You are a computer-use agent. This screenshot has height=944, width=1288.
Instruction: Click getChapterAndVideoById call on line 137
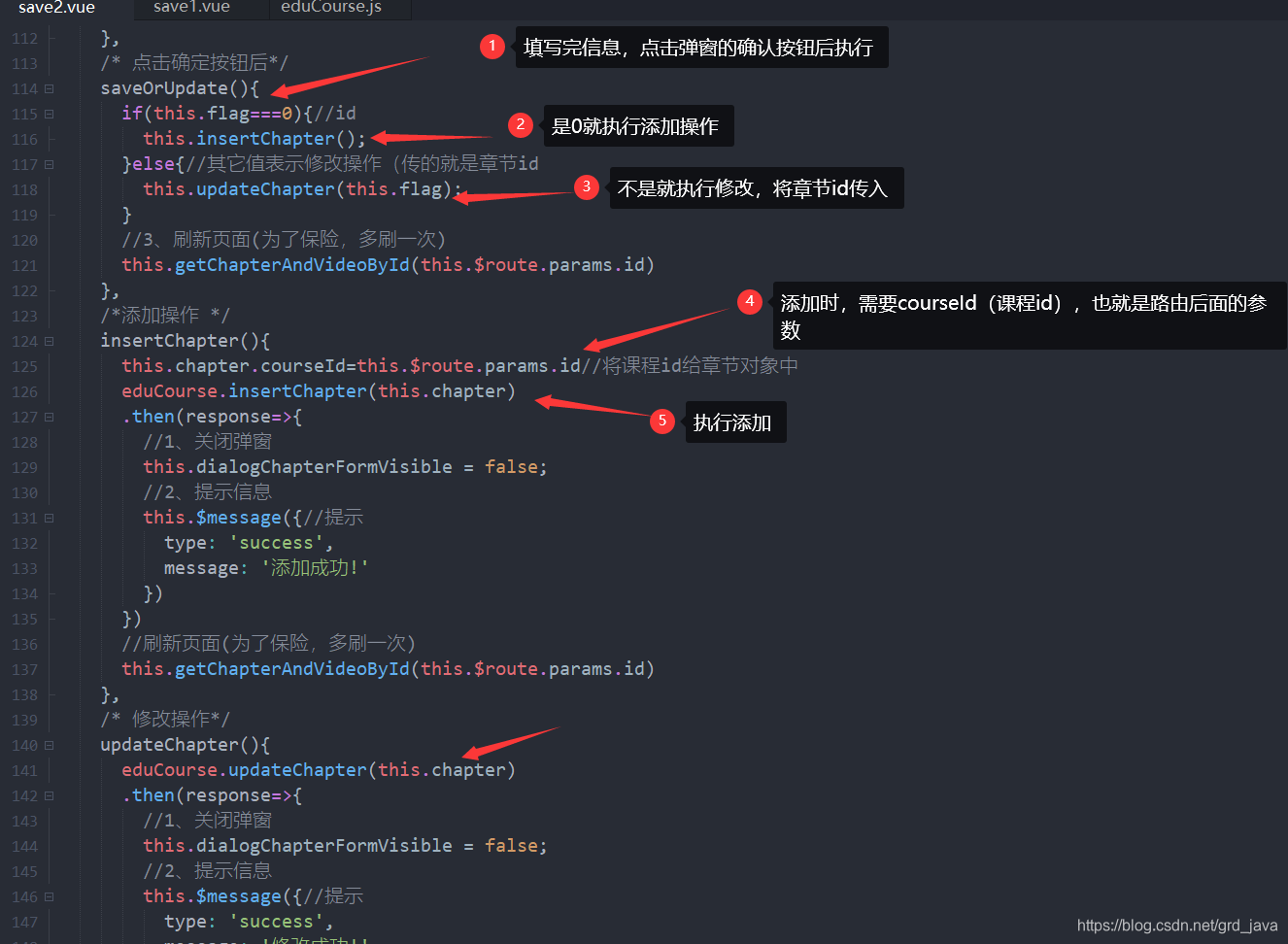pyautogui.click(x=388, y=669)
